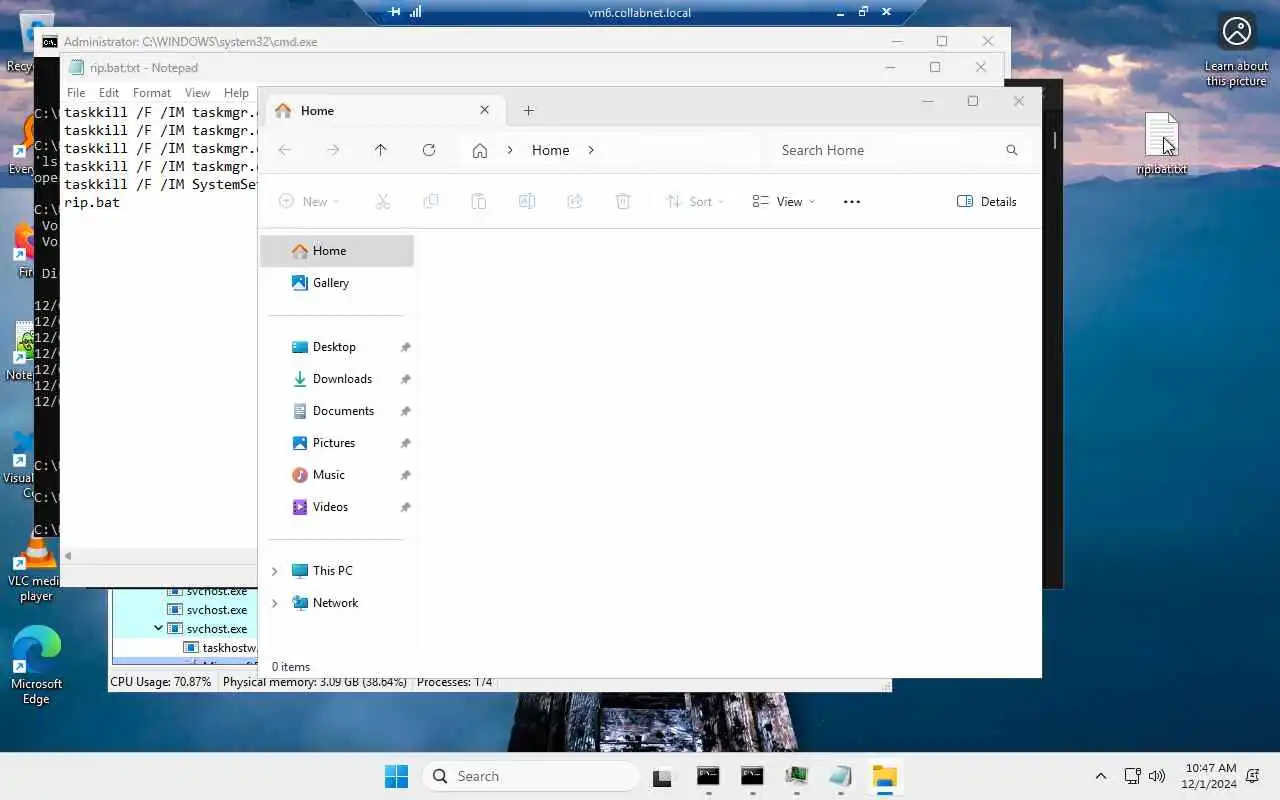This screenshot has height=800, width=1280.
Task: Open Microsoft Edge desktop shortcut
Action: pos(36,665)
